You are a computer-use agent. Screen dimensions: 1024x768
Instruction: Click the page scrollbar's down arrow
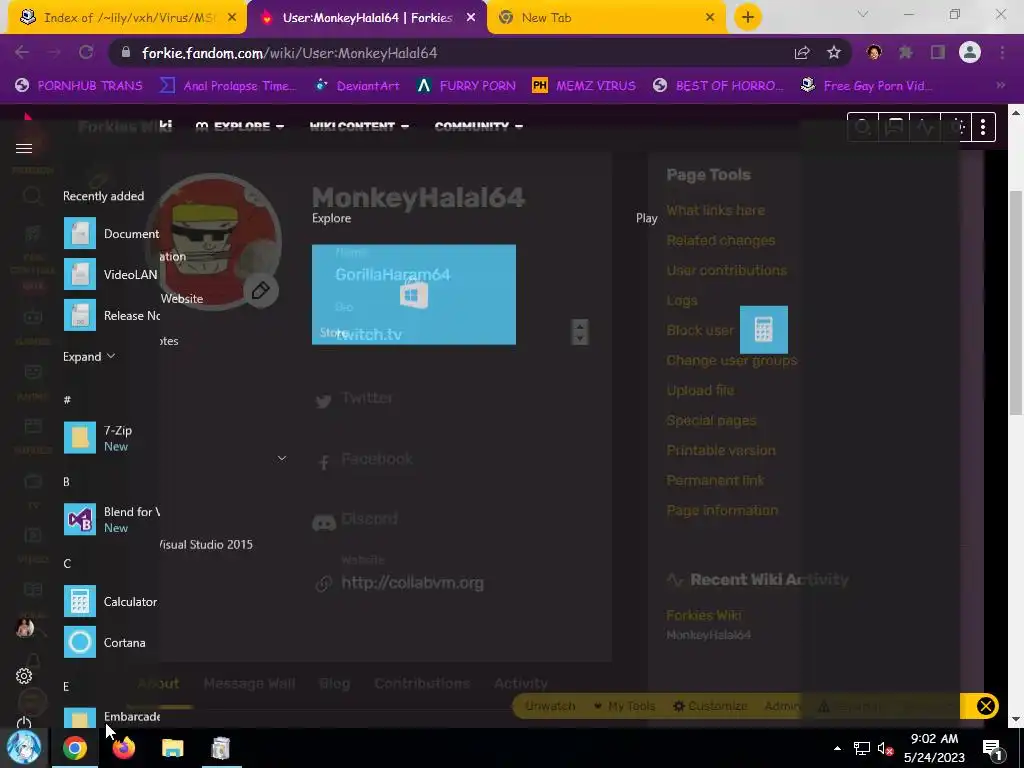(x=1016, y=719)
